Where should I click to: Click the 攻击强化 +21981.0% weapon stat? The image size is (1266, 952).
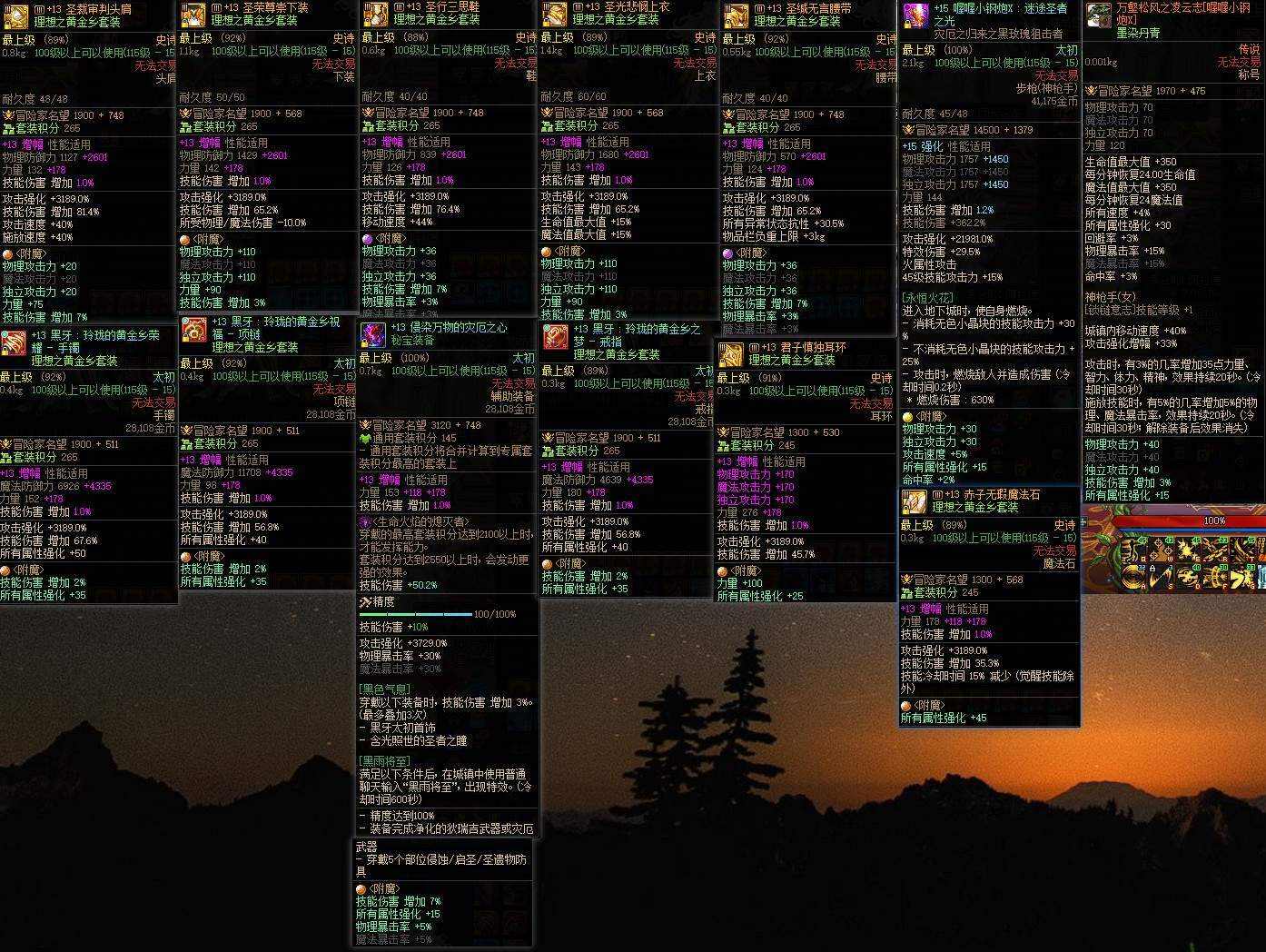tap(948, 239)
